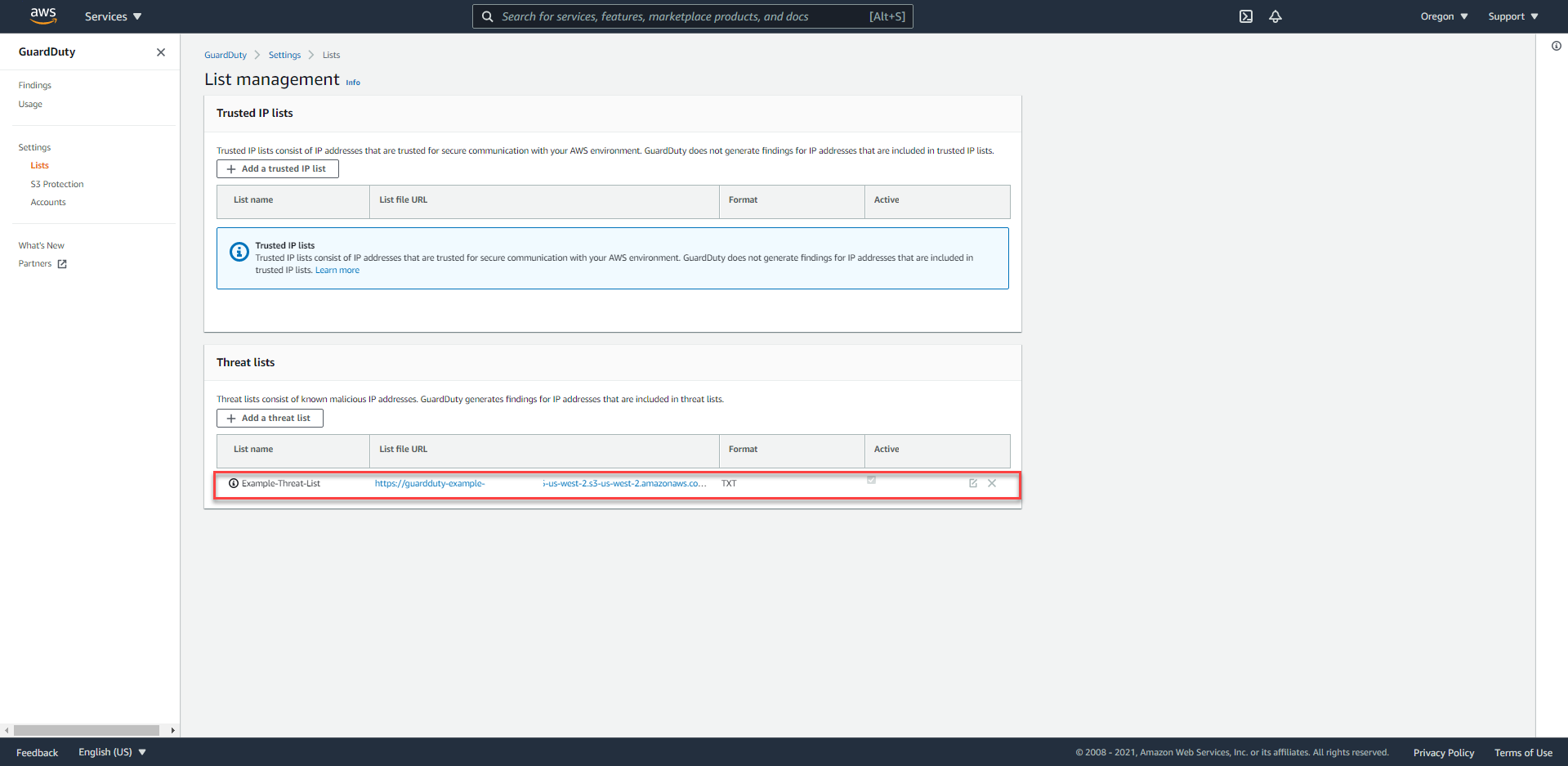
Task: Click the external link icon beside Partners
Action: [x=62, y=264]
